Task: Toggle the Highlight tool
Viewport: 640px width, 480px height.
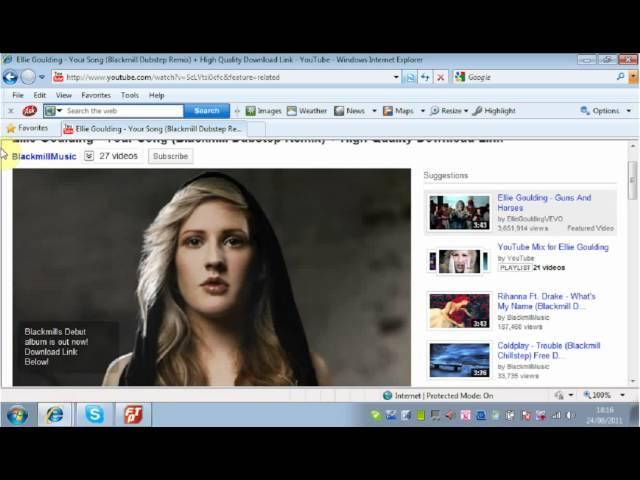Action: coord(494,111)
